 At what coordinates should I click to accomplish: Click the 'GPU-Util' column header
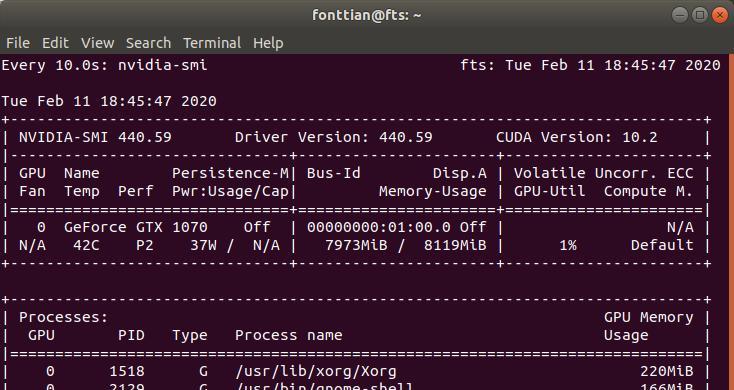[550, 191]
